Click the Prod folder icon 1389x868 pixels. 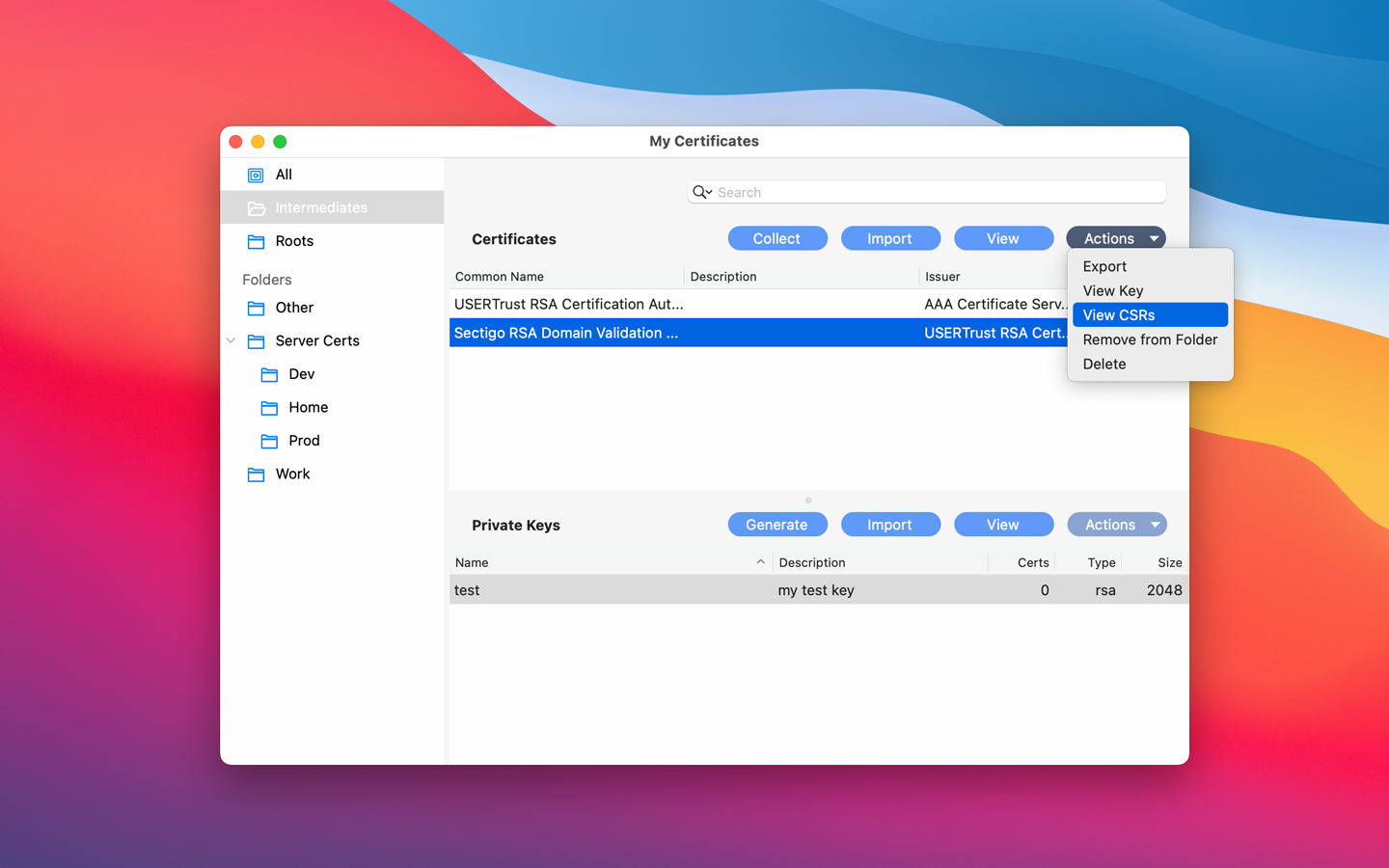click(x=269, y=441)
